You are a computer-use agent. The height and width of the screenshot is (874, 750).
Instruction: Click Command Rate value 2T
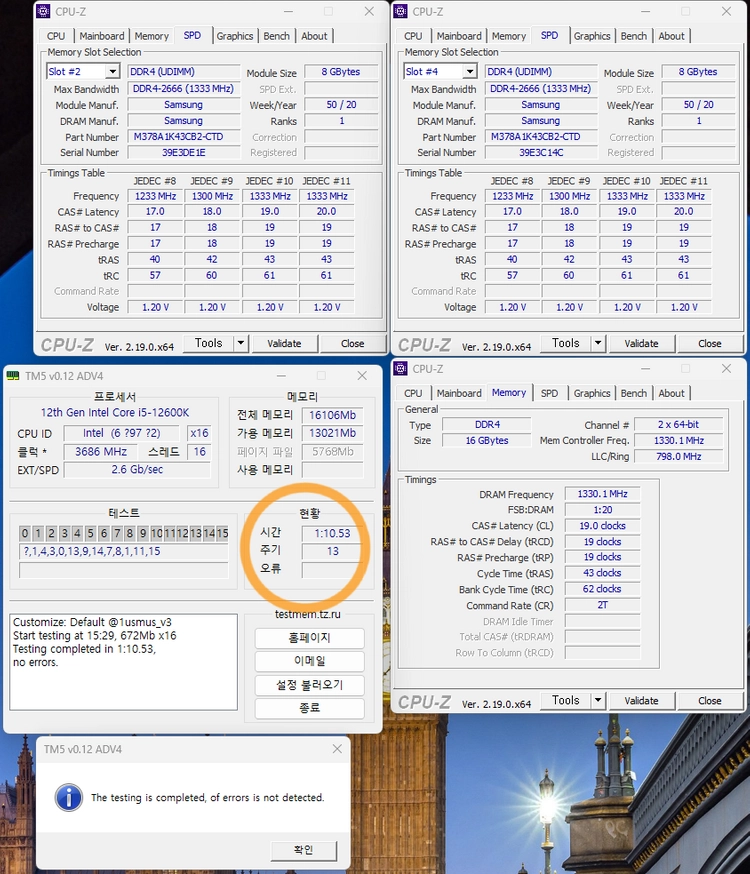click(x=602, y=605)
